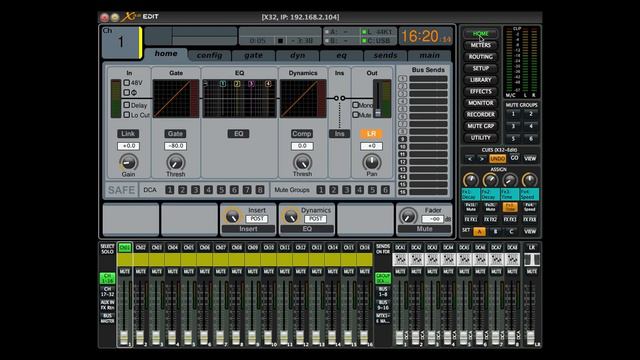Open the dyn tab
The width and height of the screenshot is (640, 360).
coord(298,55)
